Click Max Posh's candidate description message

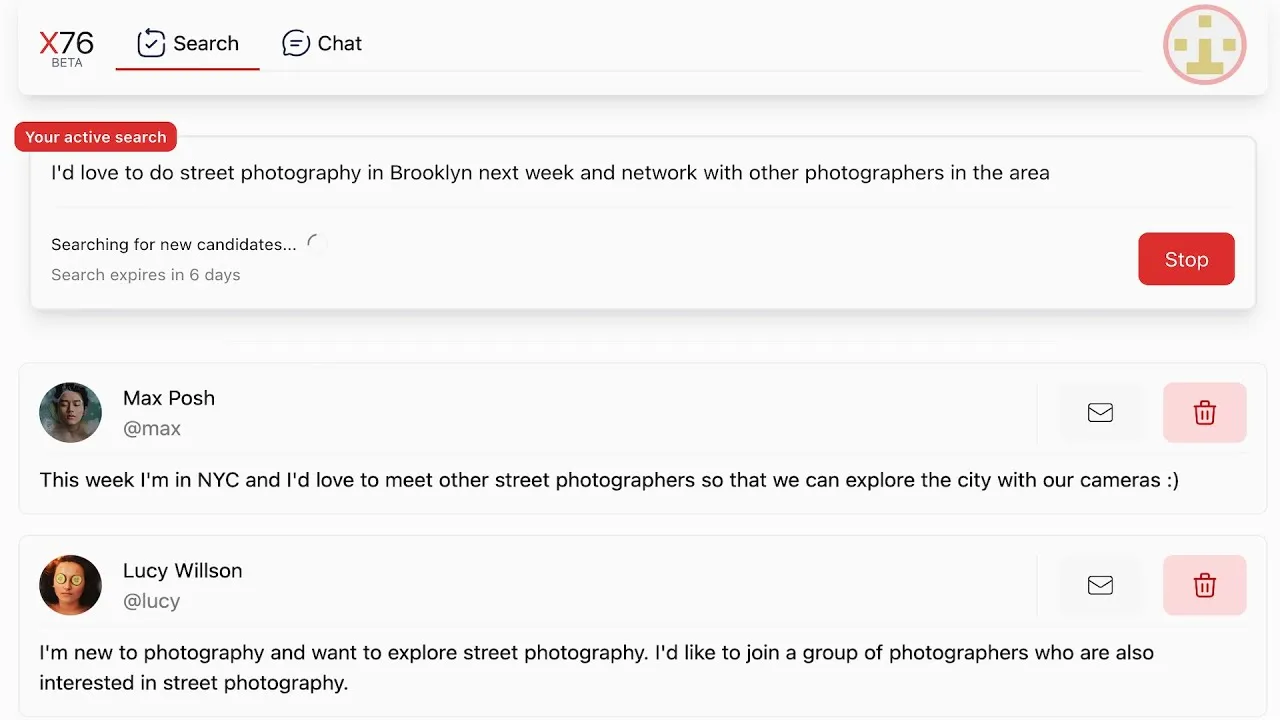(609, 480)
